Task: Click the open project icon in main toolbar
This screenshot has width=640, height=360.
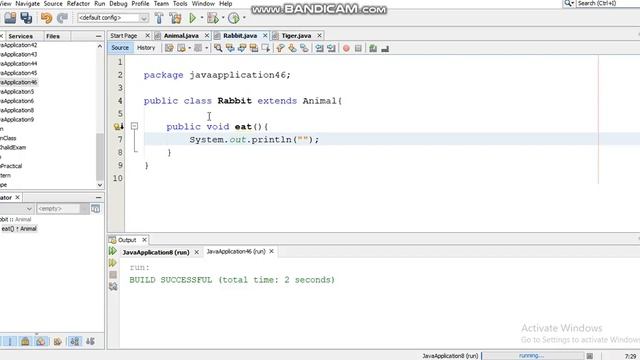Action: point(10,18)
